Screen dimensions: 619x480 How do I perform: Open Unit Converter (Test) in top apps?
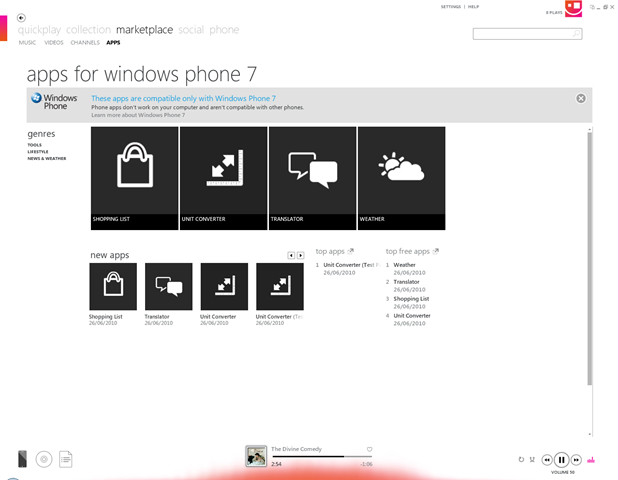tap(352, 265)
